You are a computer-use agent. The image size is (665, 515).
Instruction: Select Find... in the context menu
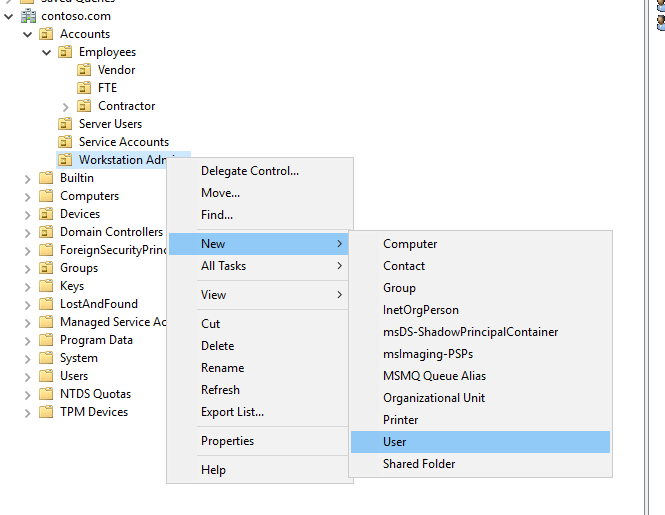pos(259,215)
